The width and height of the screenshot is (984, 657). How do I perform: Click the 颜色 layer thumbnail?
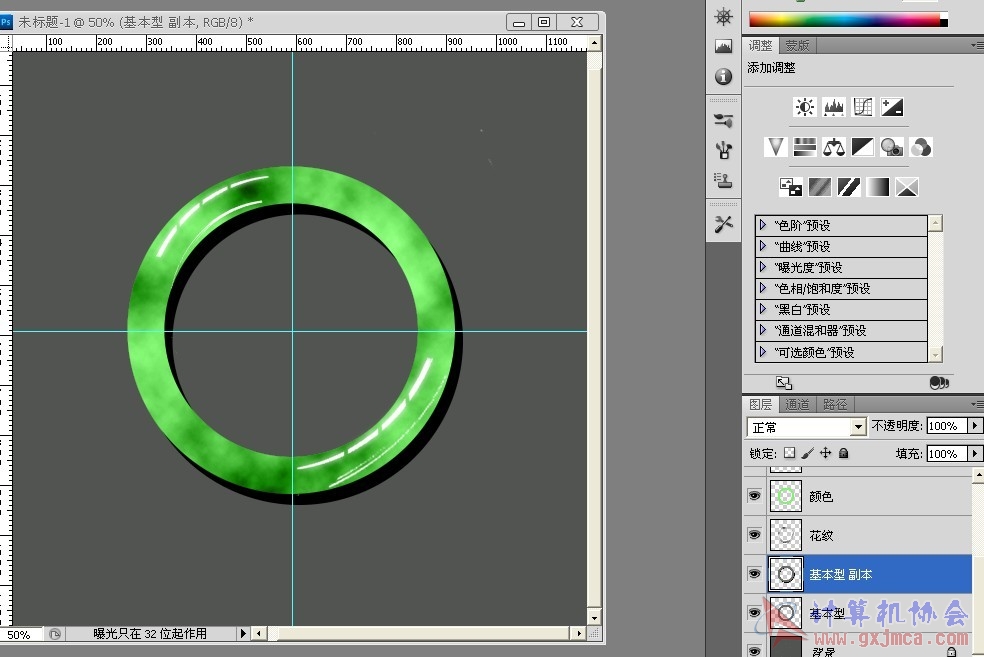coord(786,496)
